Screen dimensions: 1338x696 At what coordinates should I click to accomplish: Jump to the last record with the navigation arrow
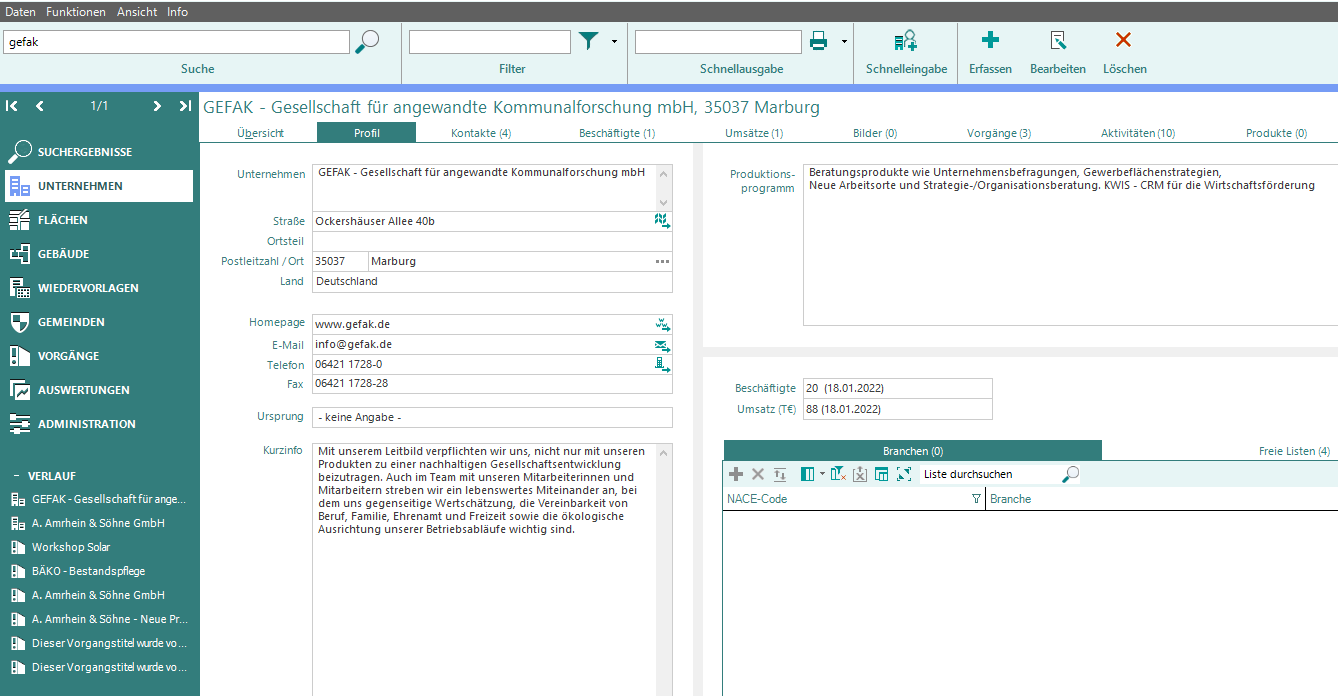(x=185, y=106)
